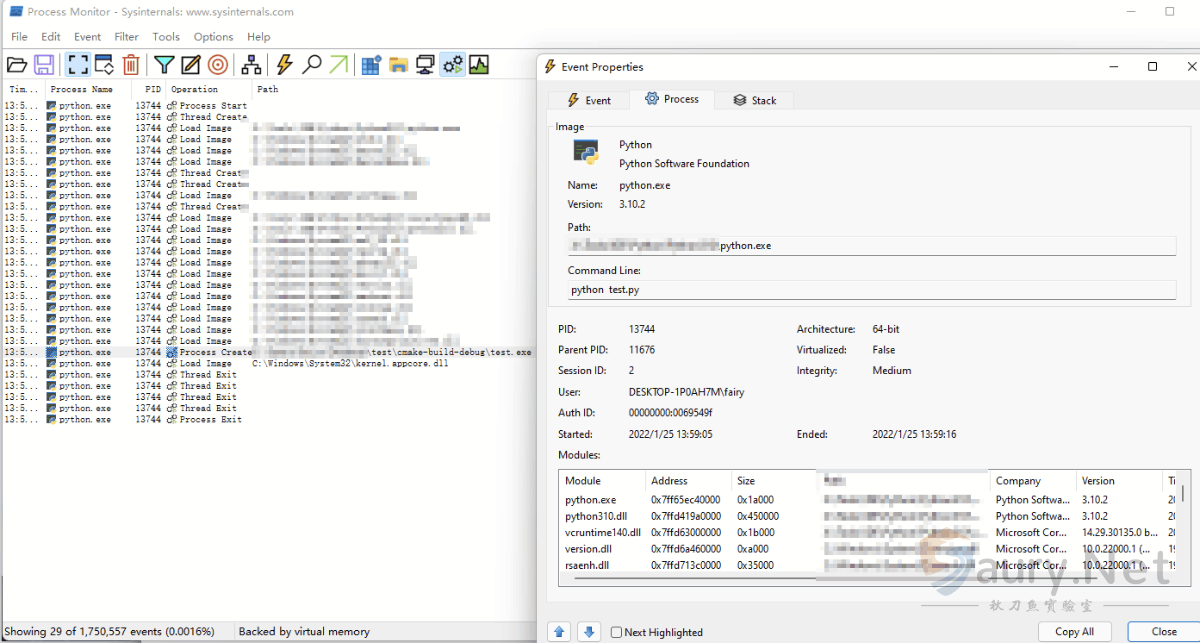
Task: Click the Jump To green arrow icon
Action: (x=339, y=65)
